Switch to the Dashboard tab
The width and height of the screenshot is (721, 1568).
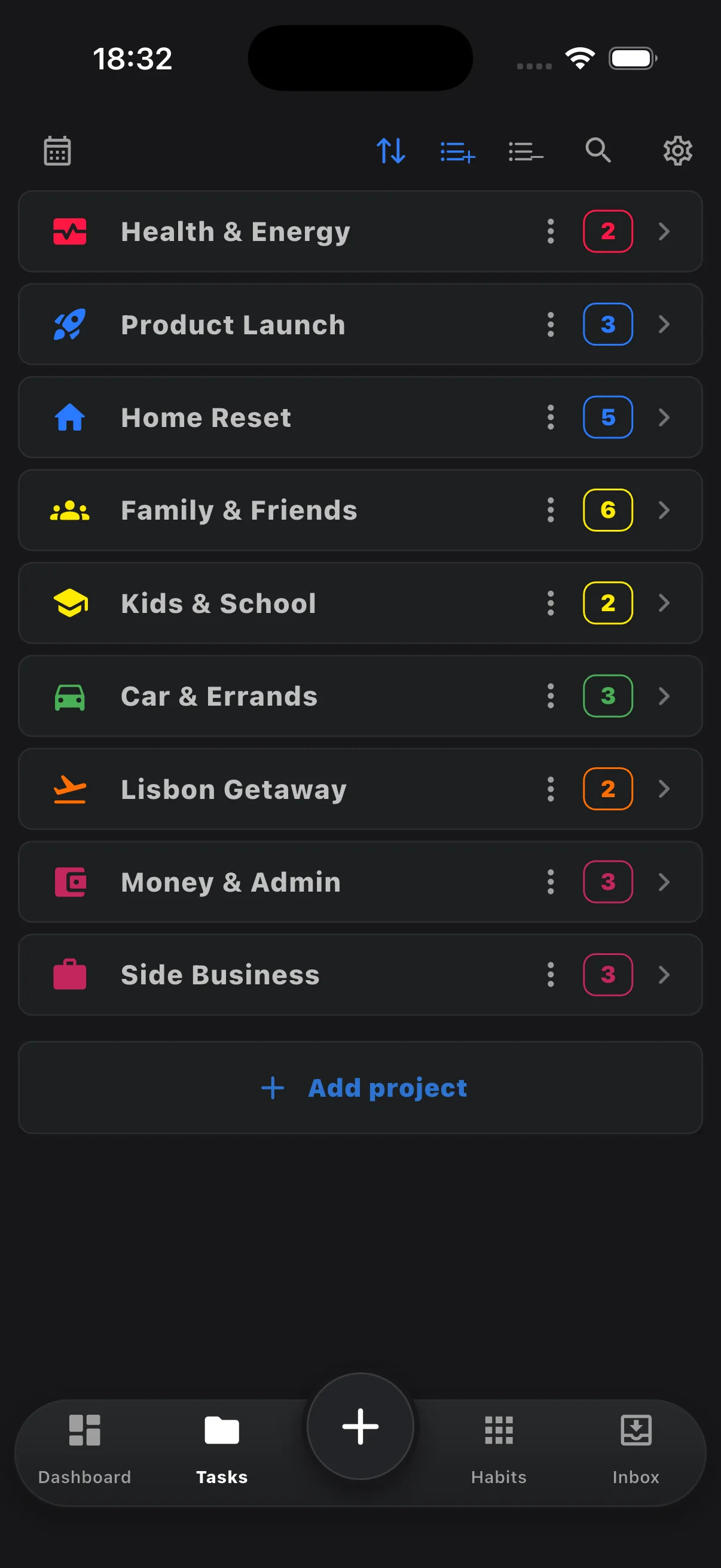pos(84,1450)
